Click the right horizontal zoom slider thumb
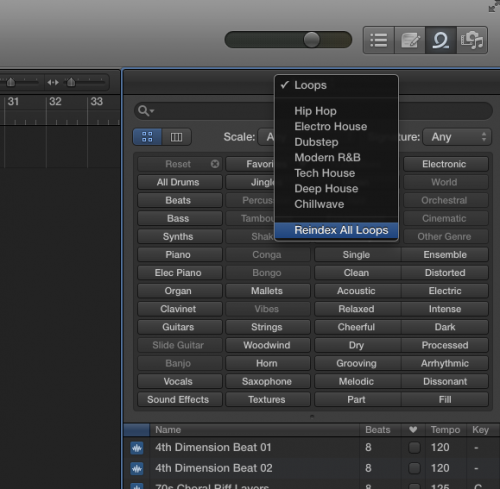Viewport: 500px width, 489px height. tap(71, 82)
